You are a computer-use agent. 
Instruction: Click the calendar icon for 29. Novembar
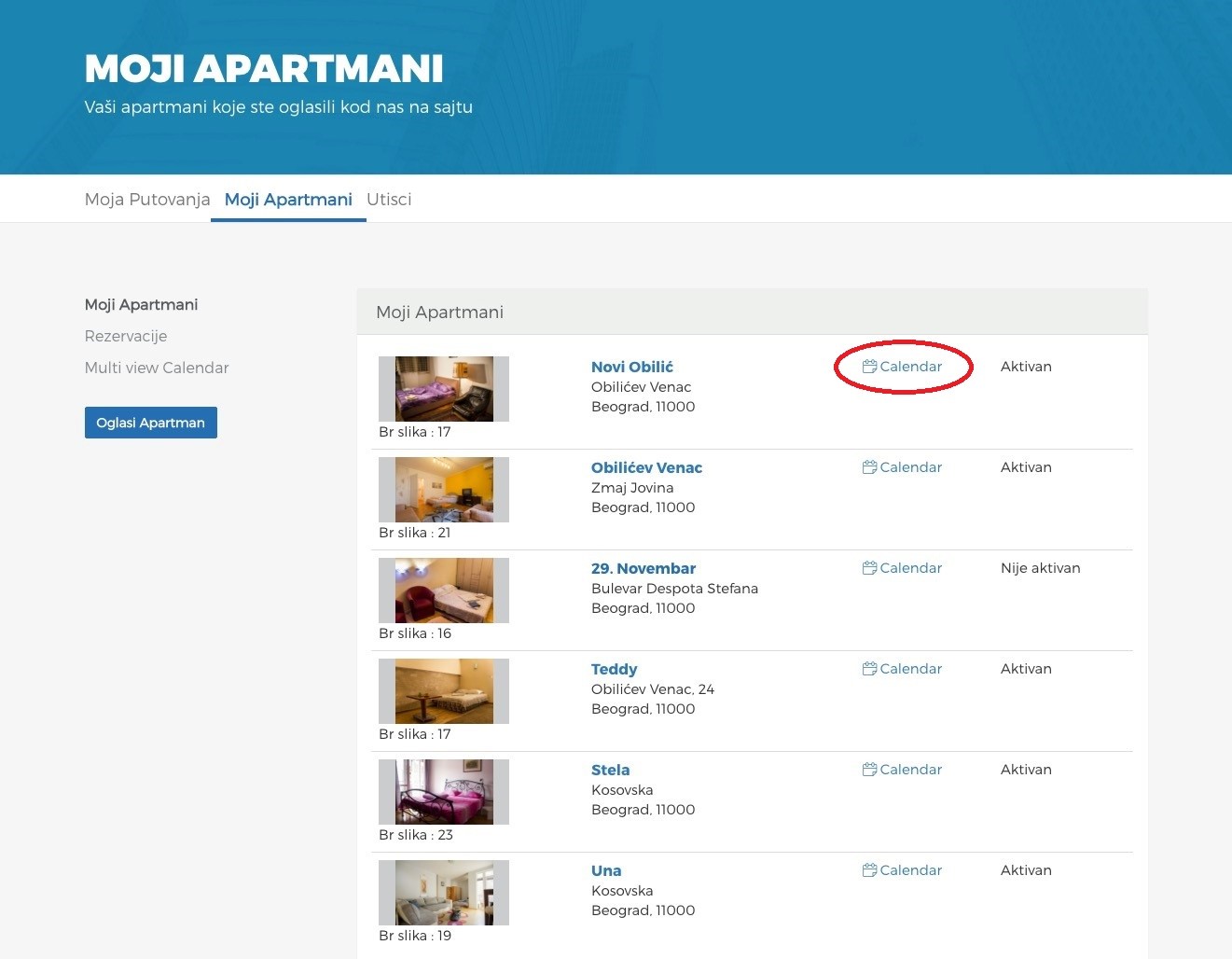coord(869,568)
